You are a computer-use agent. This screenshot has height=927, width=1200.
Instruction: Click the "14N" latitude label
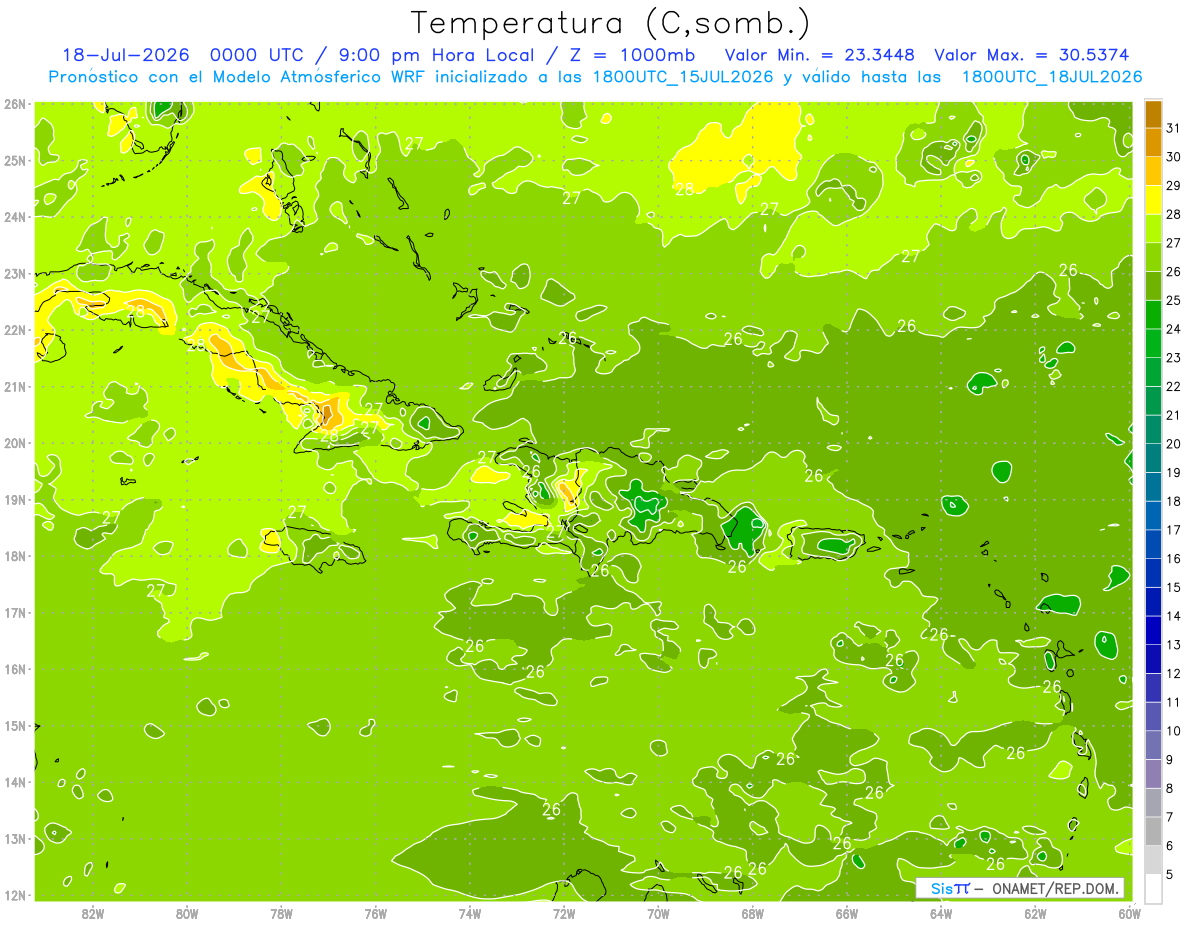pyautogui.click(x=15, y=782)
